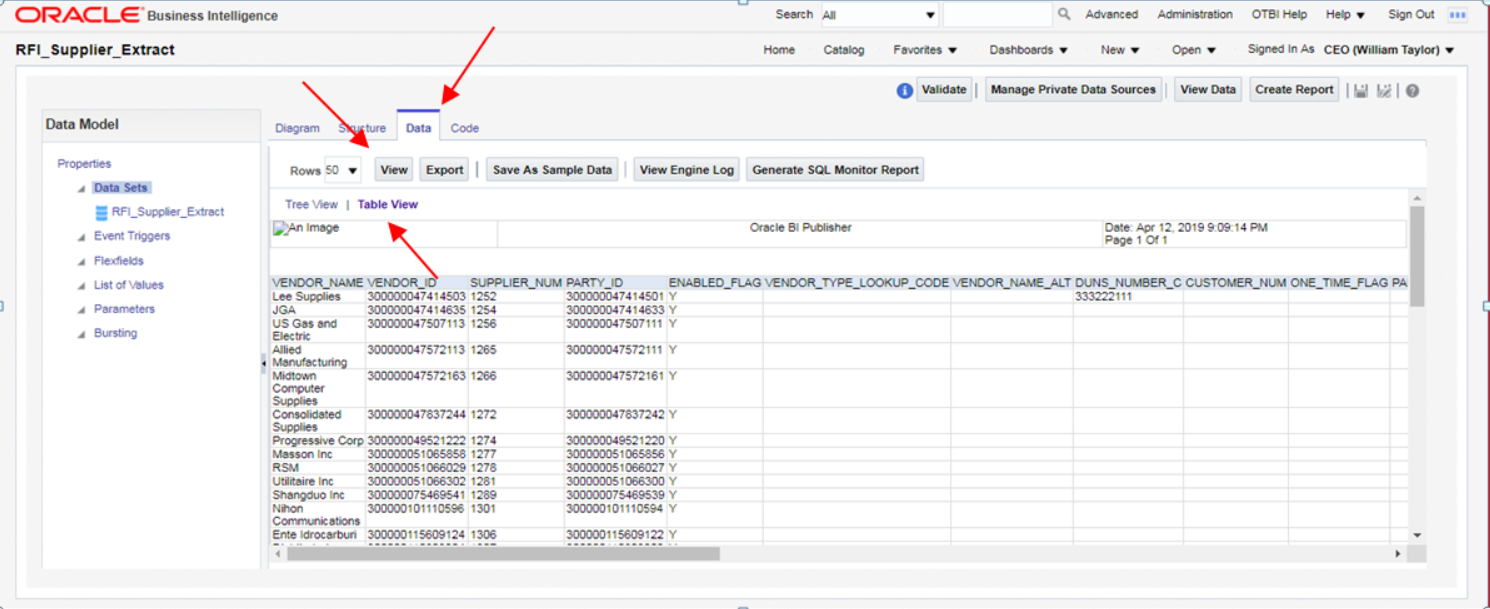Open the signed-in user CEO (William Taylor) menu
The height and width of the screenshot is (609, 1490).
[x=1389, y=50]
